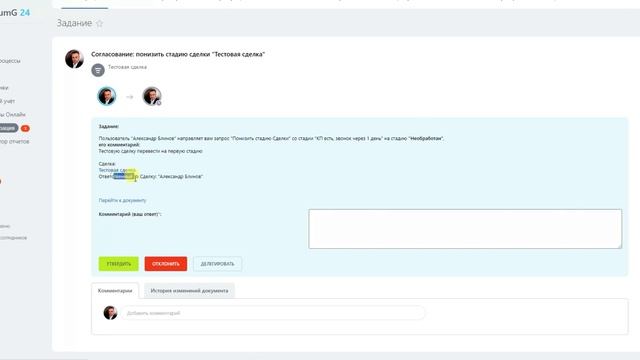The height and width of the screenshot is (360, 640).
Task: Focus the Добавить комментарий field
Action: pos(273,313)
